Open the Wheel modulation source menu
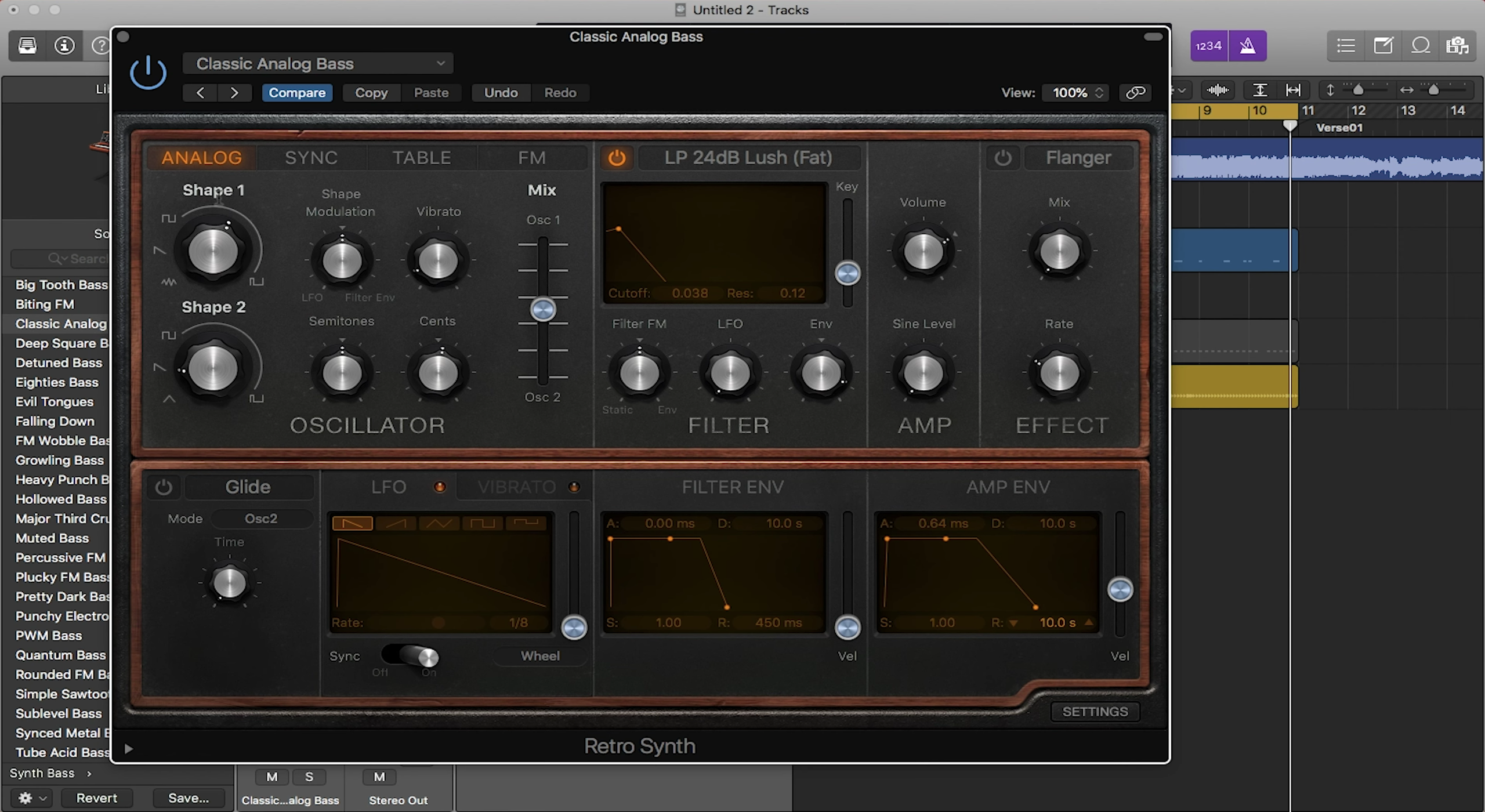Image resolution: width=1485 pixels, height=812 pixels. 540,656
